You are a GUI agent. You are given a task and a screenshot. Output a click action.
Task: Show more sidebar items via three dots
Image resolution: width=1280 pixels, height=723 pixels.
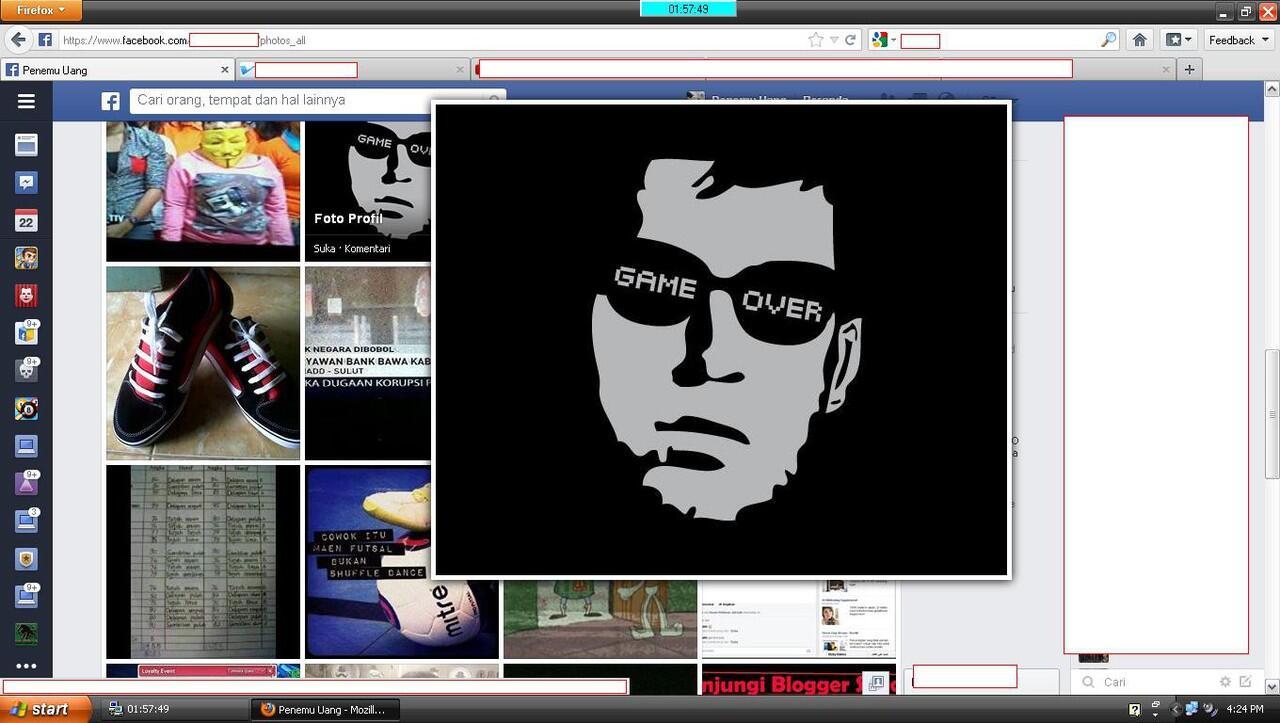tap(26, 666)
